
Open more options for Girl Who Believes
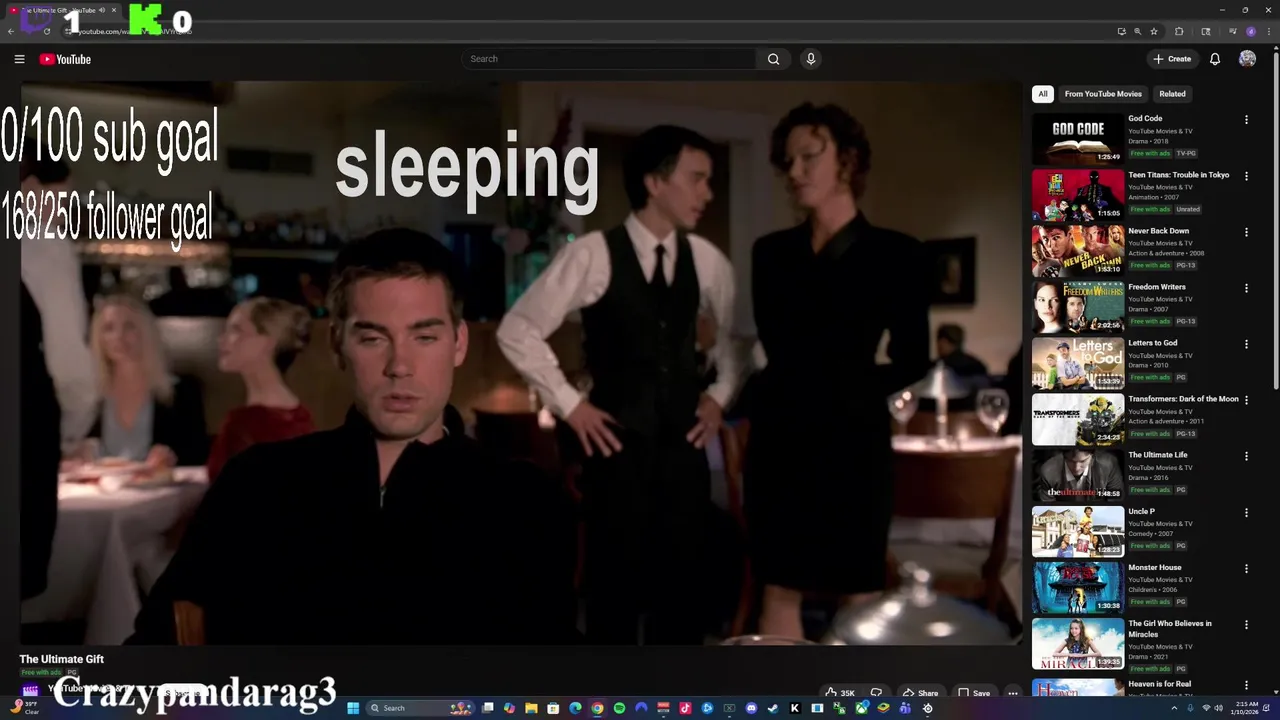(x=1246, y=624)
